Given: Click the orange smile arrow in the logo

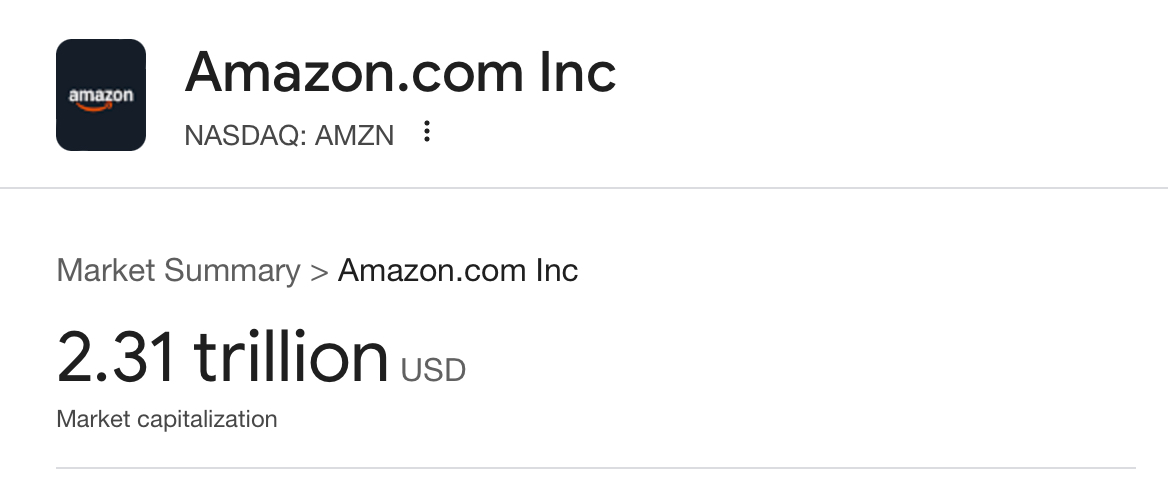Looking at the screenshot, I should click(99, 107).
